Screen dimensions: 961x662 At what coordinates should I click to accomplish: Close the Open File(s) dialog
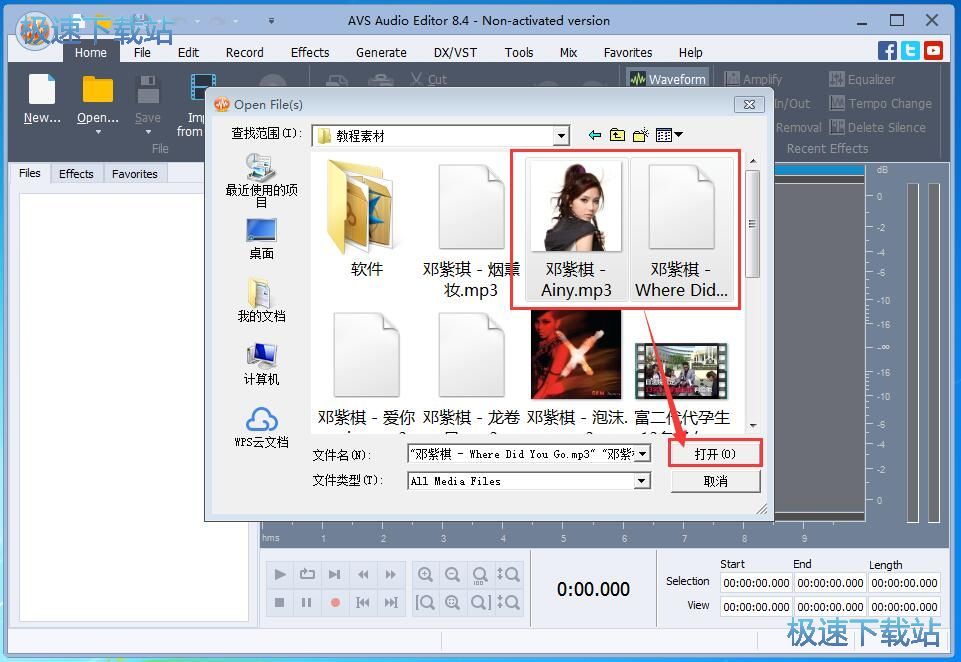point(749,105)
